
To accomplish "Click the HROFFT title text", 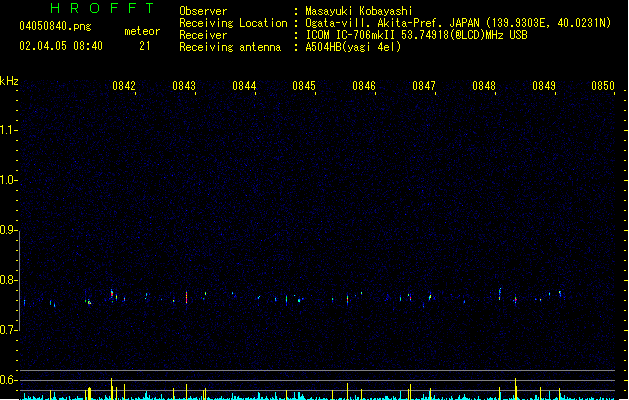I will click(102, 8).
